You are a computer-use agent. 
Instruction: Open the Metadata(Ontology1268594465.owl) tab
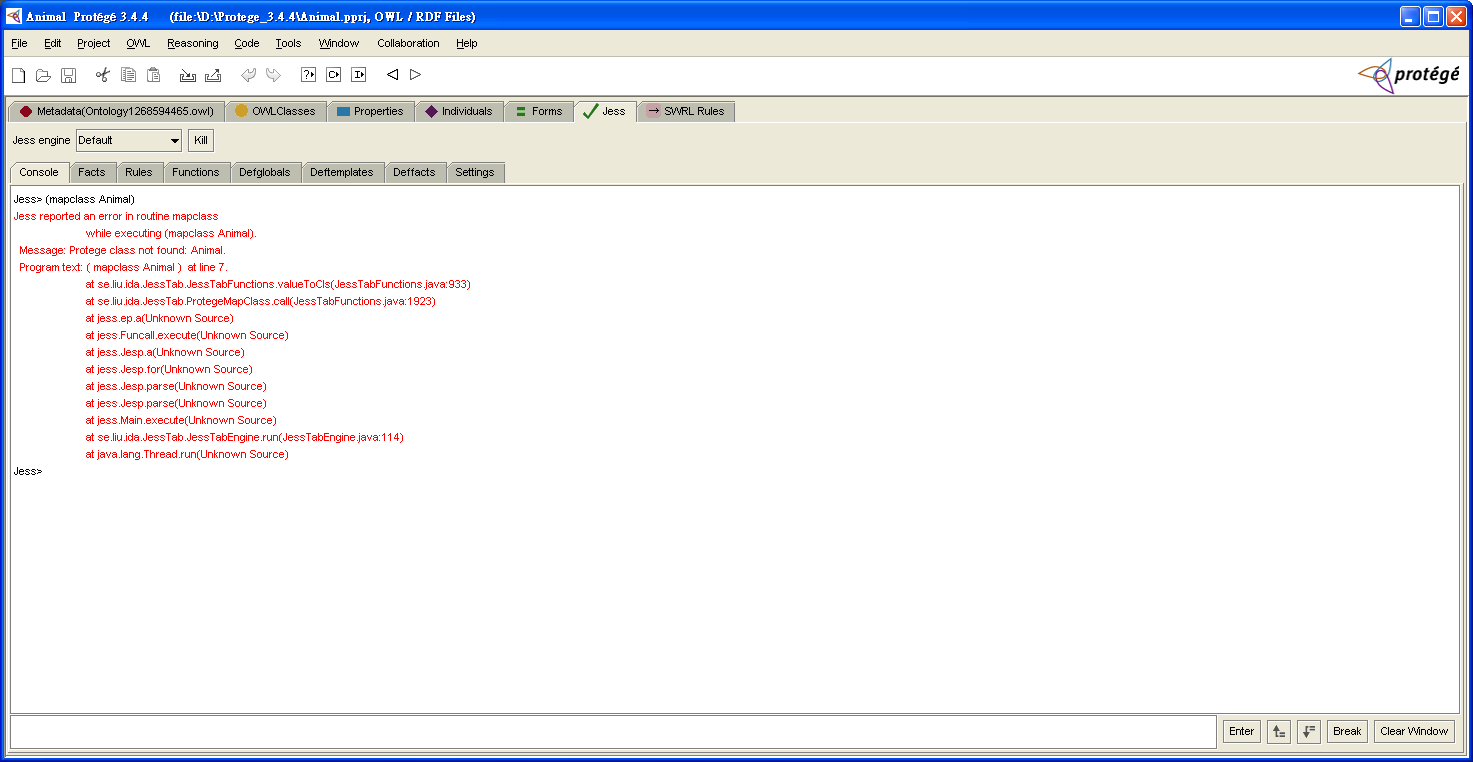116,111
